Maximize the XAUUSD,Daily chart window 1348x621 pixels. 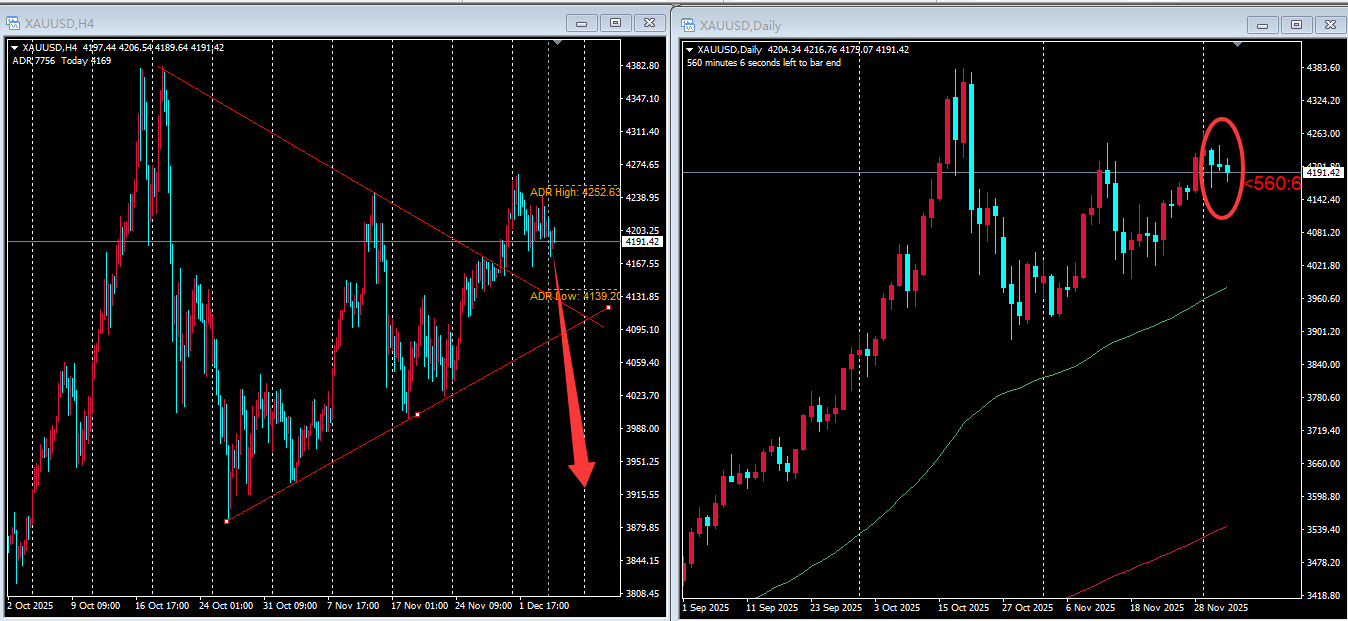[x=1296, y=25]
